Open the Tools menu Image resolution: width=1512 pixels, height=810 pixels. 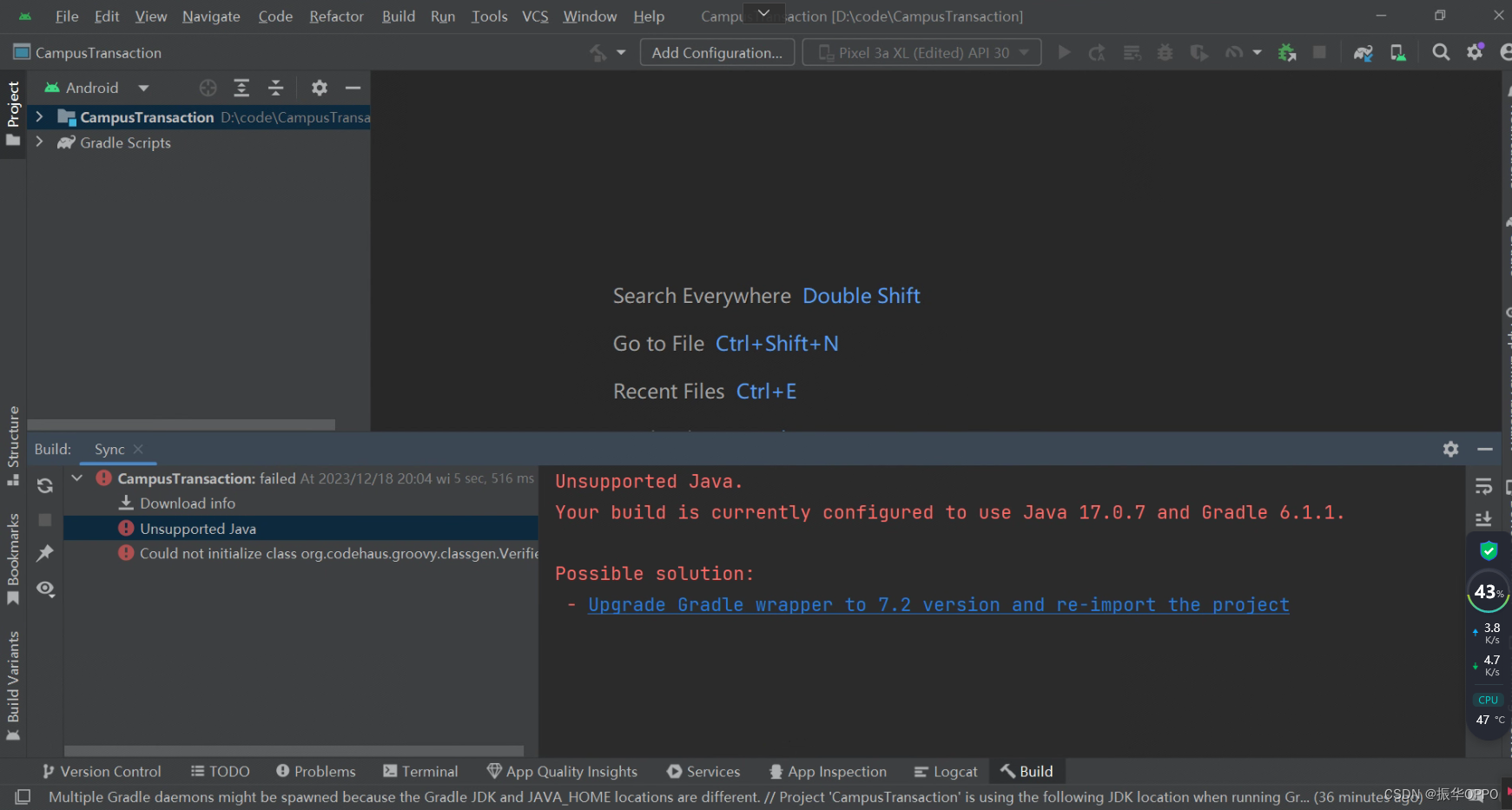pyautogui.click(x=489, y=16)
